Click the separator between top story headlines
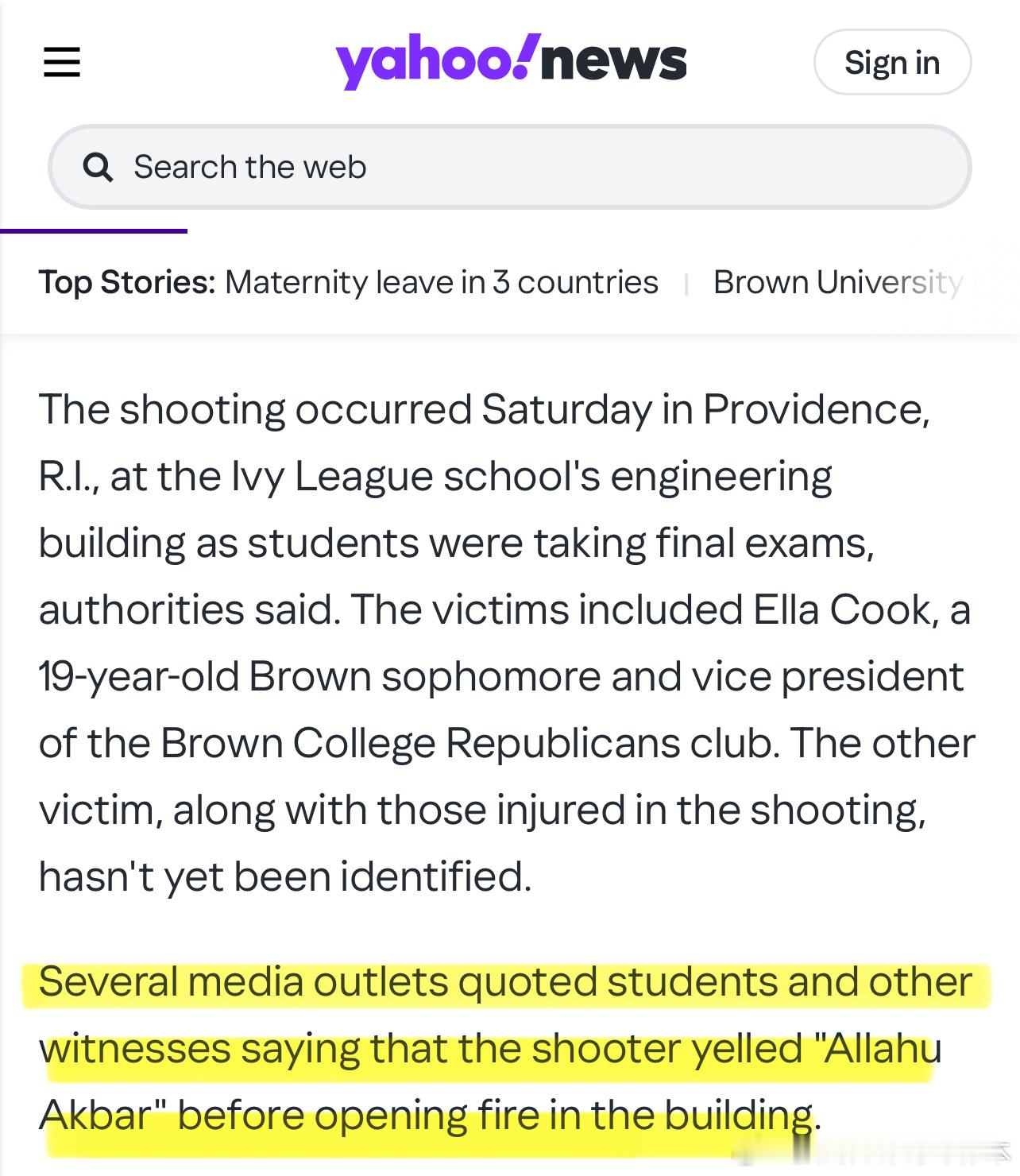Screen dimensions: 1020x1176 [x=686, y=284]
